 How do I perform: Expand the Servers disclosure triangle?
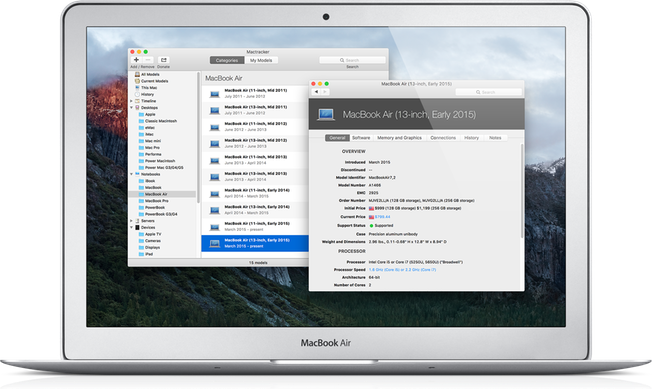pyautogui.click(x=131, y=221)
